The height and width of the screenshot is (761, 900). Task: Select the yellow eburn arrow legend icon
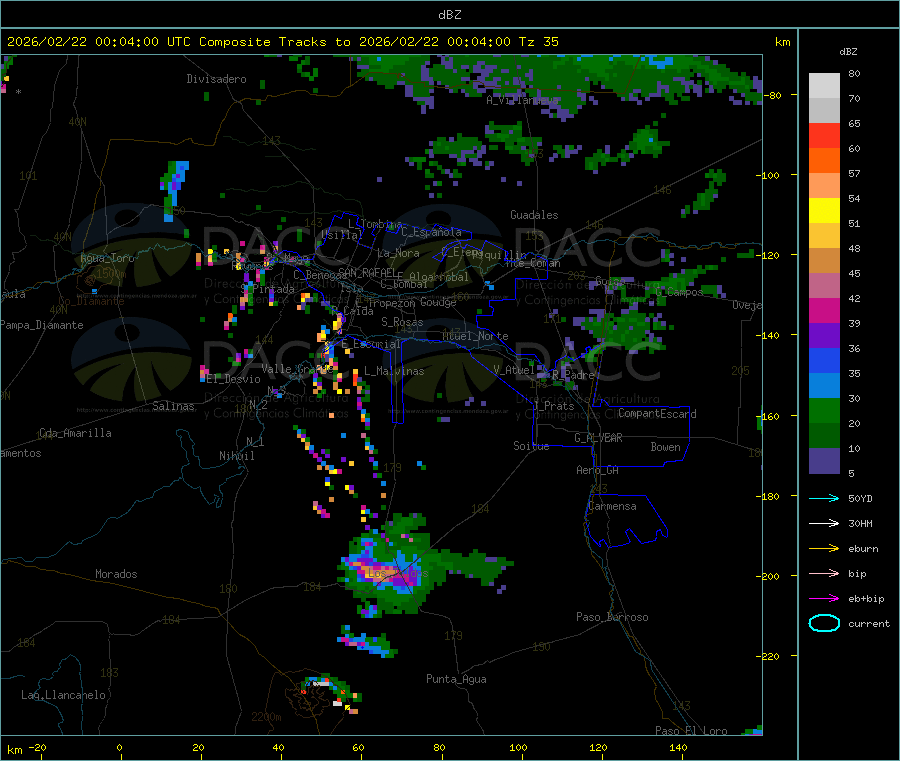tap(824, 549)
